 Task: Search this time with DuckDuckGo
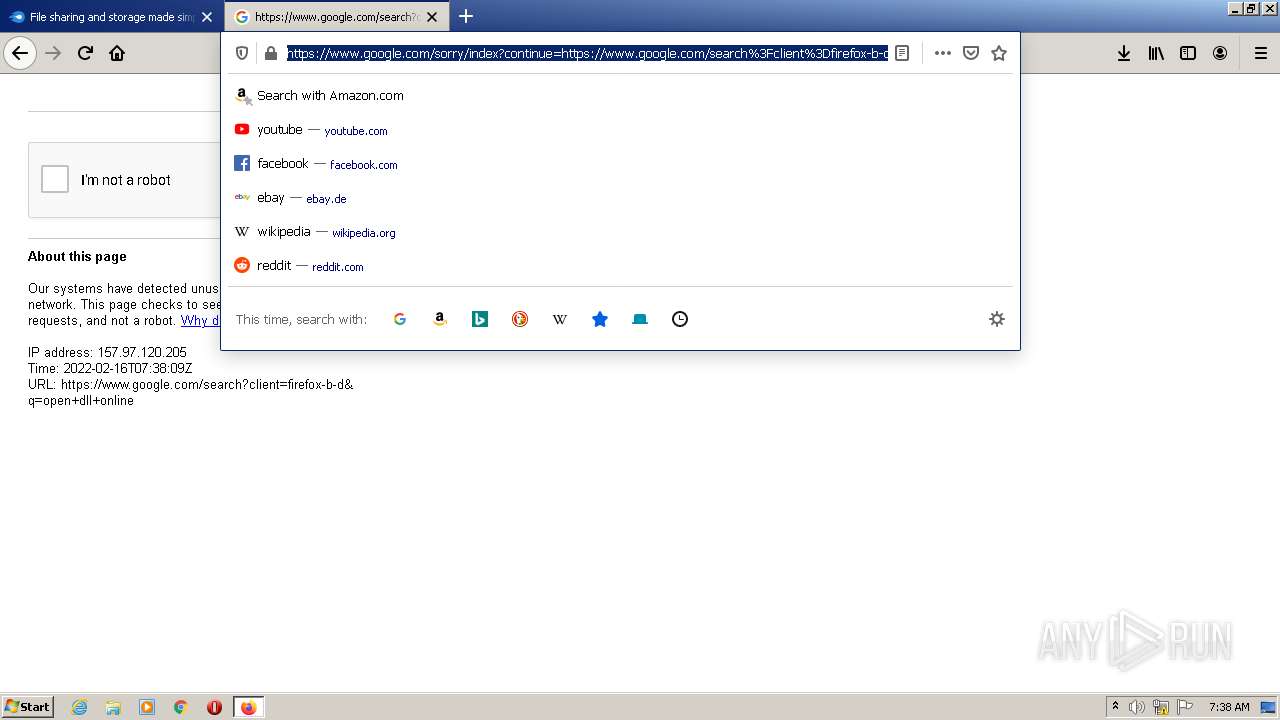pos(520,319)
